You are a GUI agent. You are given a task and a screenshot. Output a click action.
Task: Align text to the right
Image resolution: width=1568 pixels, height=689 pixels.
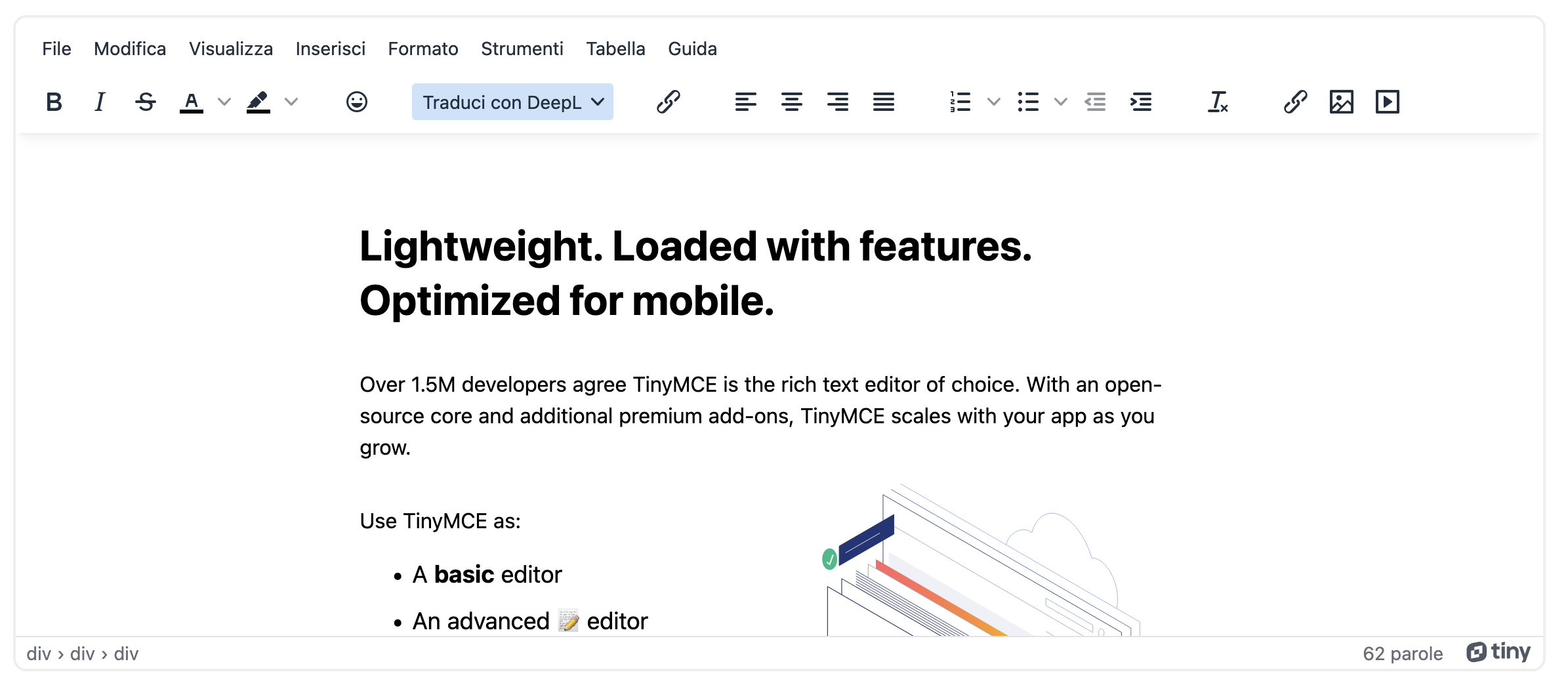[x=838, y=102]
